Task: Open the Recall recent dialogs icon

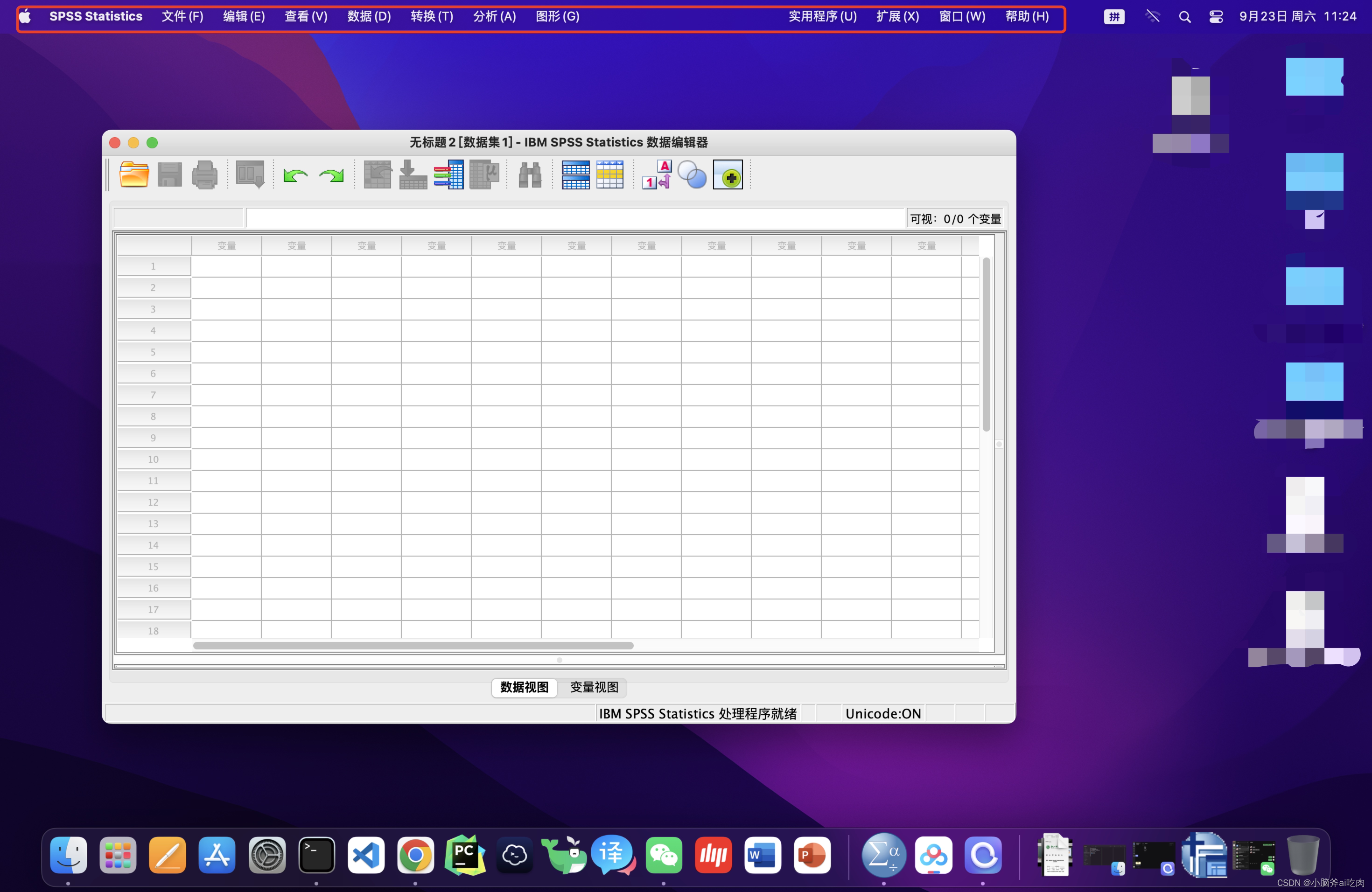Action: point(250,174)
